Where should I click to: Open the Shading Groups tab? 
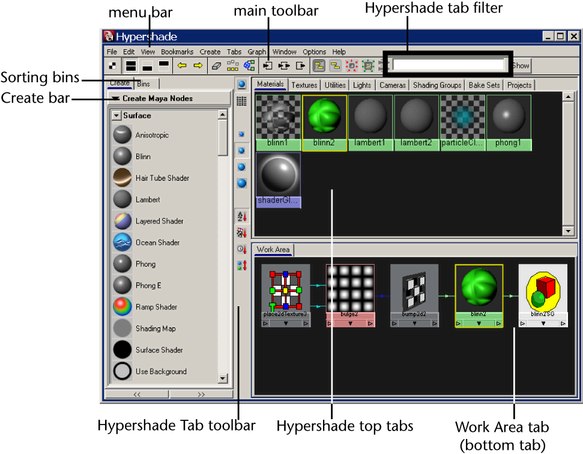point(437,85)
